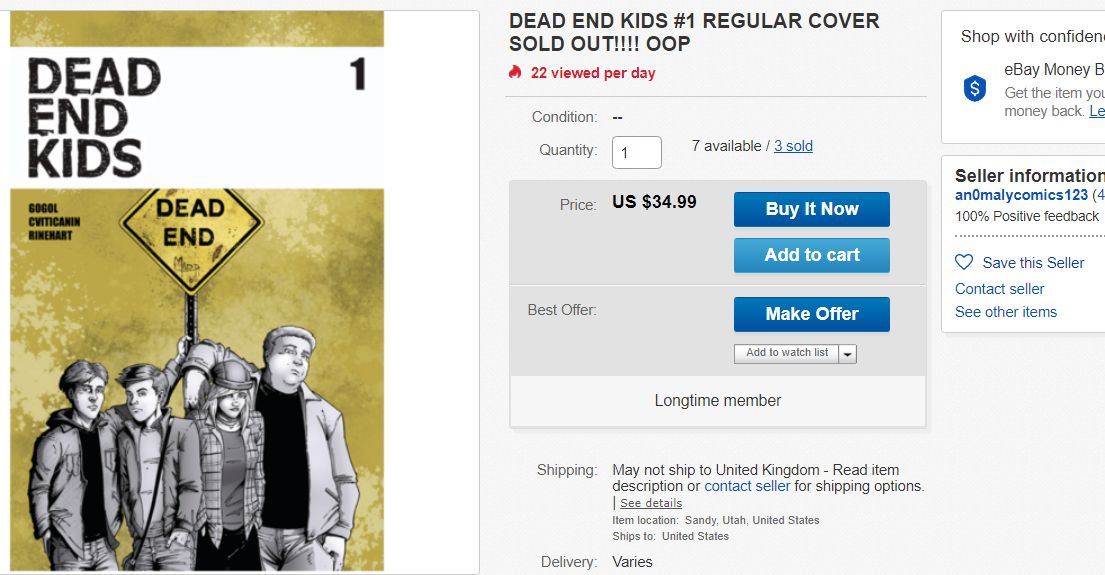Click the Shop with confidence heading
Image resolution: width=1105 pixels, height=575 pixels.
point(1032,37)
